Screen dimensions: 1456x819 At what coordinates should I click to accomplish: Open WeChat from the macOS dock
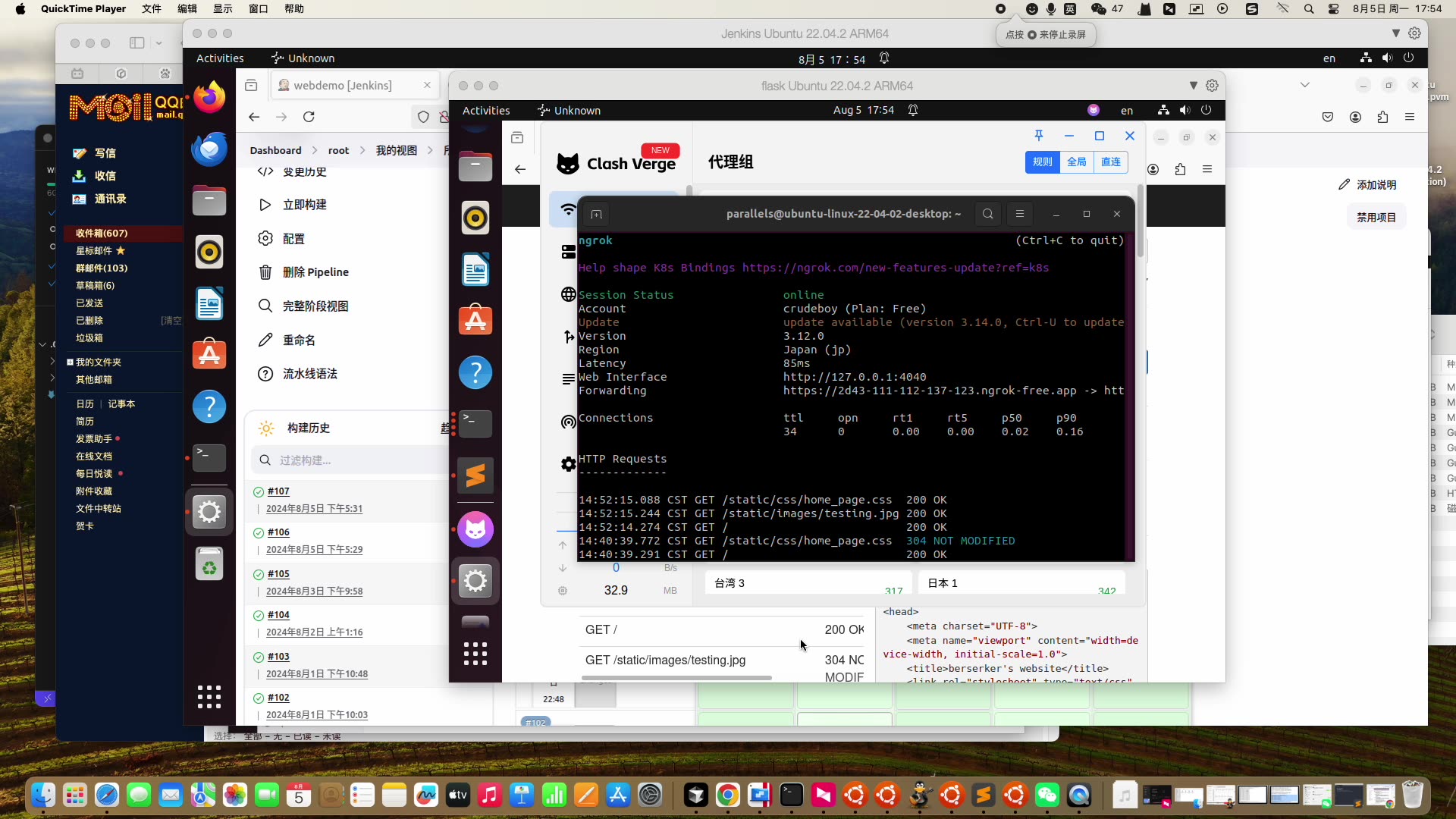(x=1047, y=795)
